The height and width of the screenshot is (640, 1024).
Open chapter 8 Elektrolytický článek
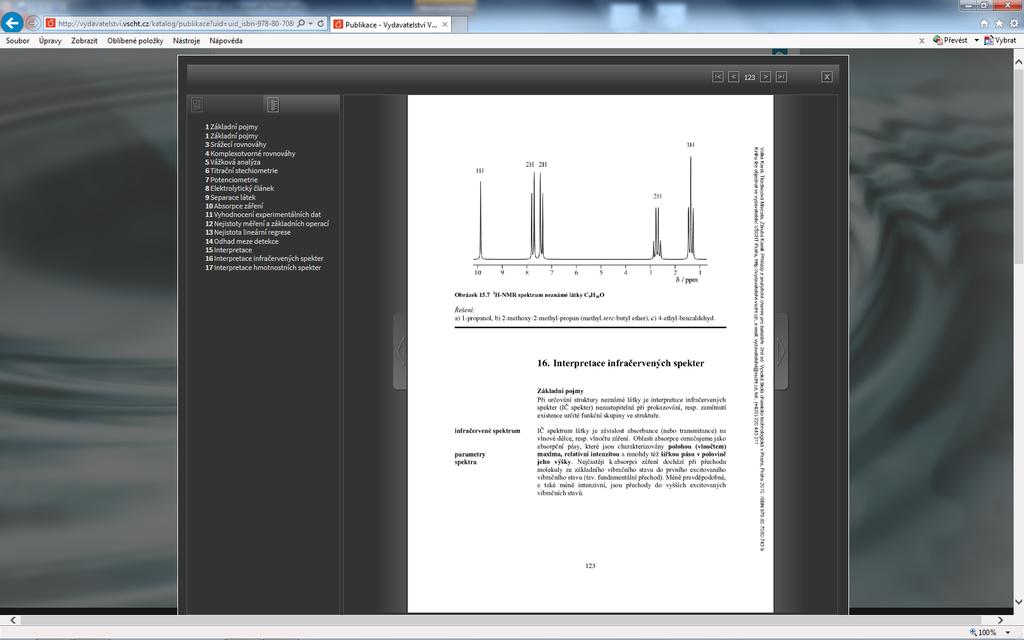pos(240,188)
